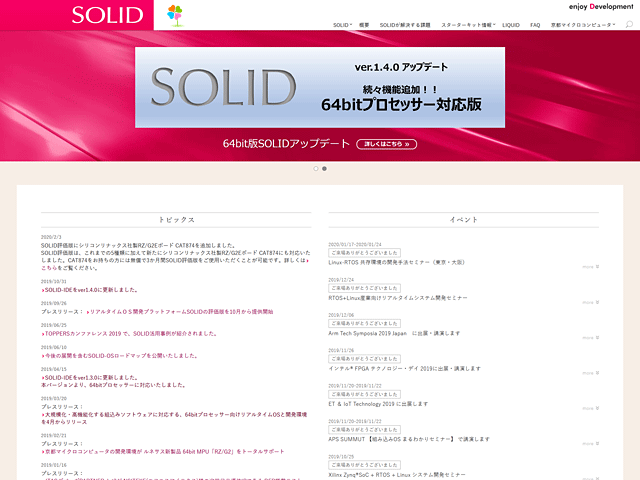The image size is (640, 480).
Task: Click the 詳しくはこちら banner button
Action: (x=387, y=144)
